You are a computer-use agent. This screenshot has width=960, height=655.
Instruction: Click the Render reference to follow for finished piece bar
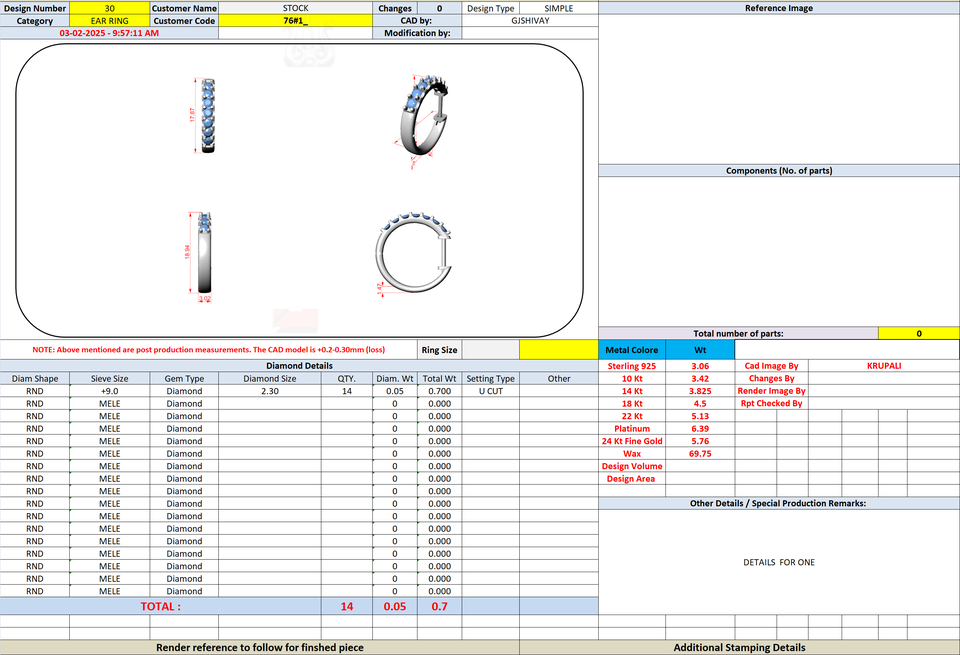click(x=260, y=647)
